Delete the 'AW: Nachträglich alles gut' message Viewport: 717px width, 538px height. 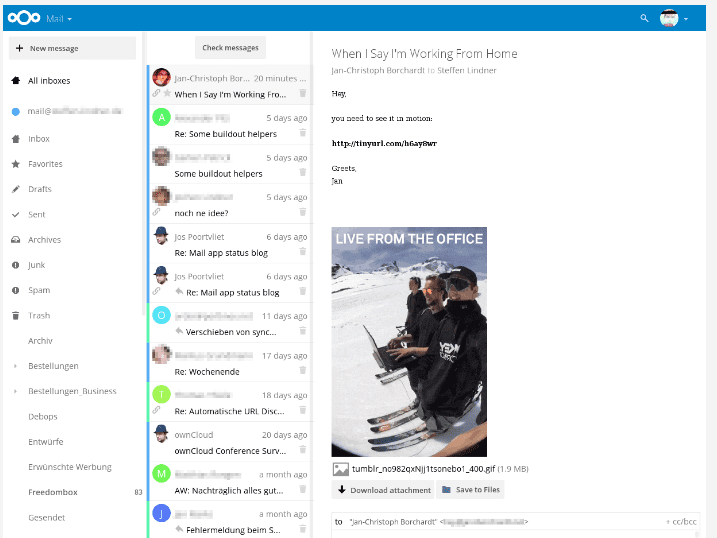[x=303, y=489]
